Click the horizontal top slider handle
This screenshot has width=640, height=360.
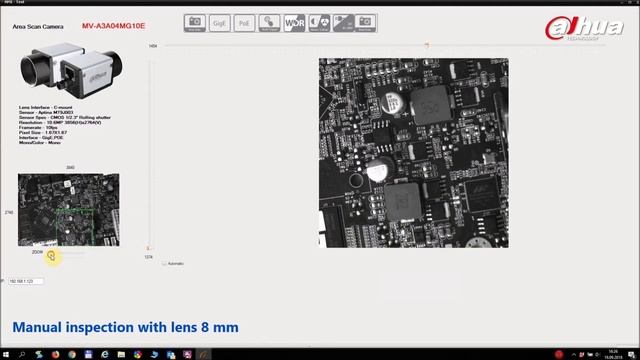pyautogui.click(x=427, y=45)
